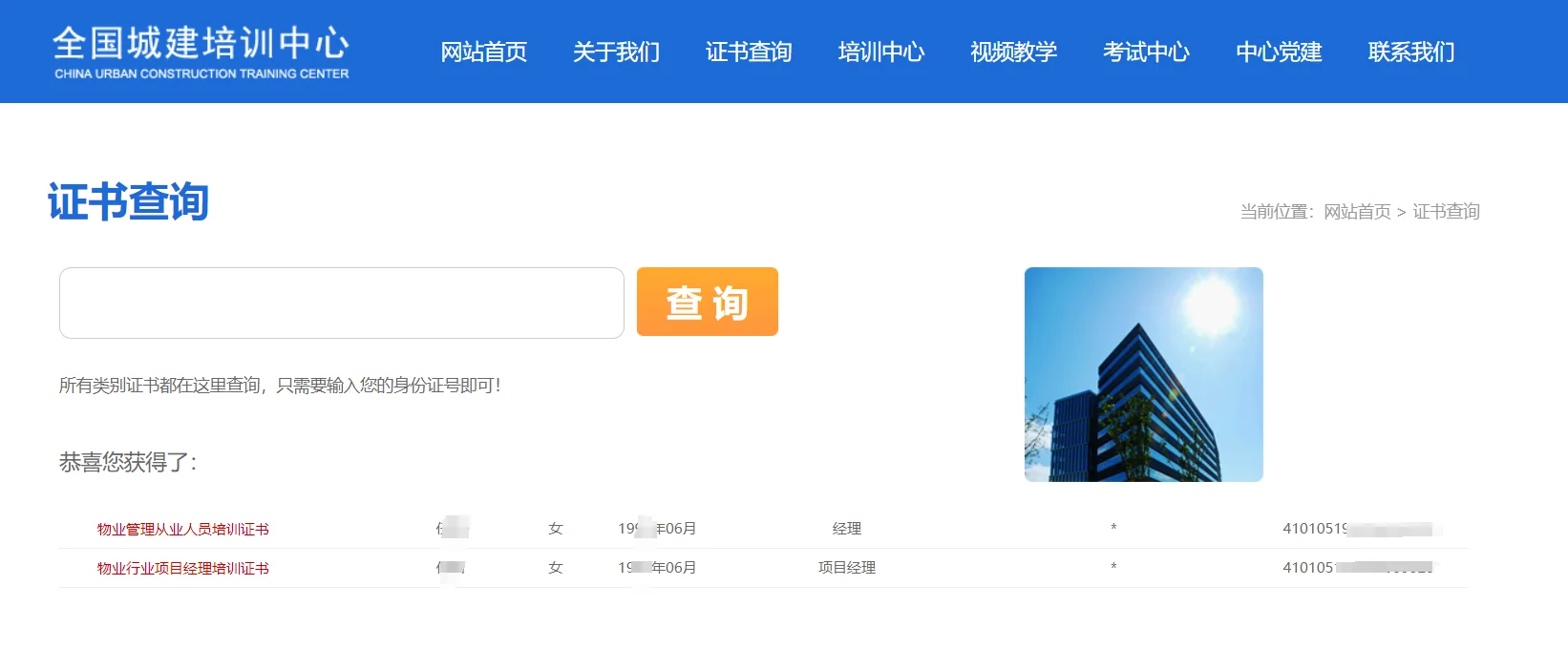Click 视频教学 in the navigation bar
1568x670 pixels.
coord(1014,52)
